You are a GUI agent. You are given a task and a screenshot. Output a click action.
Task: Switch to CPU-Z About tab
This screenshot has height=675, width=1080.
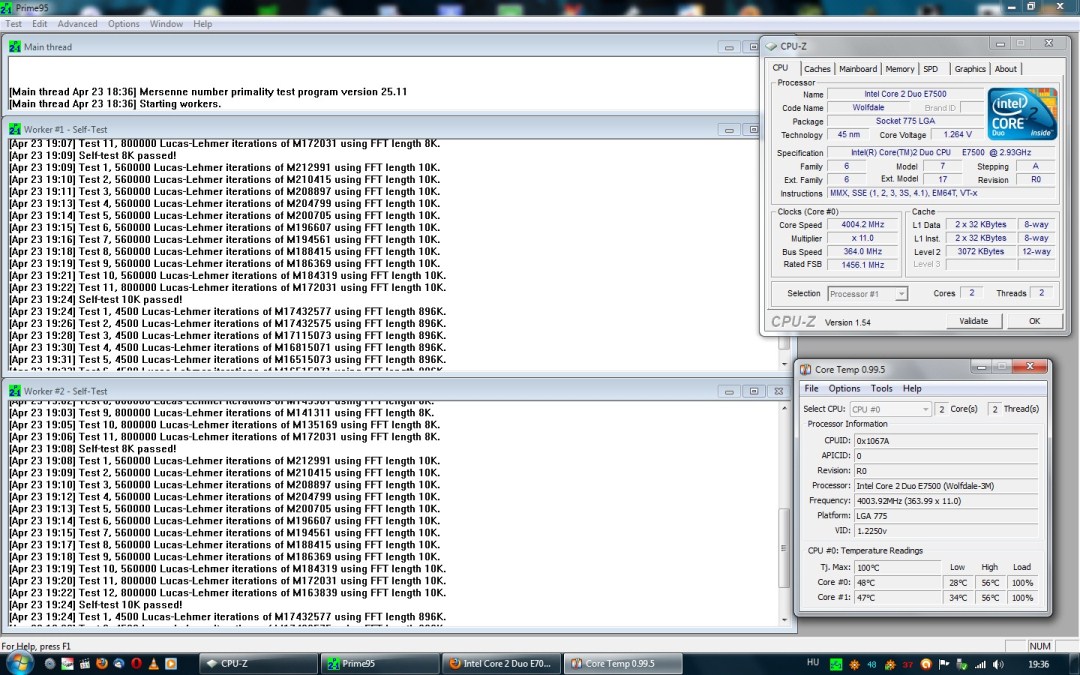(x=1006, y=69)
